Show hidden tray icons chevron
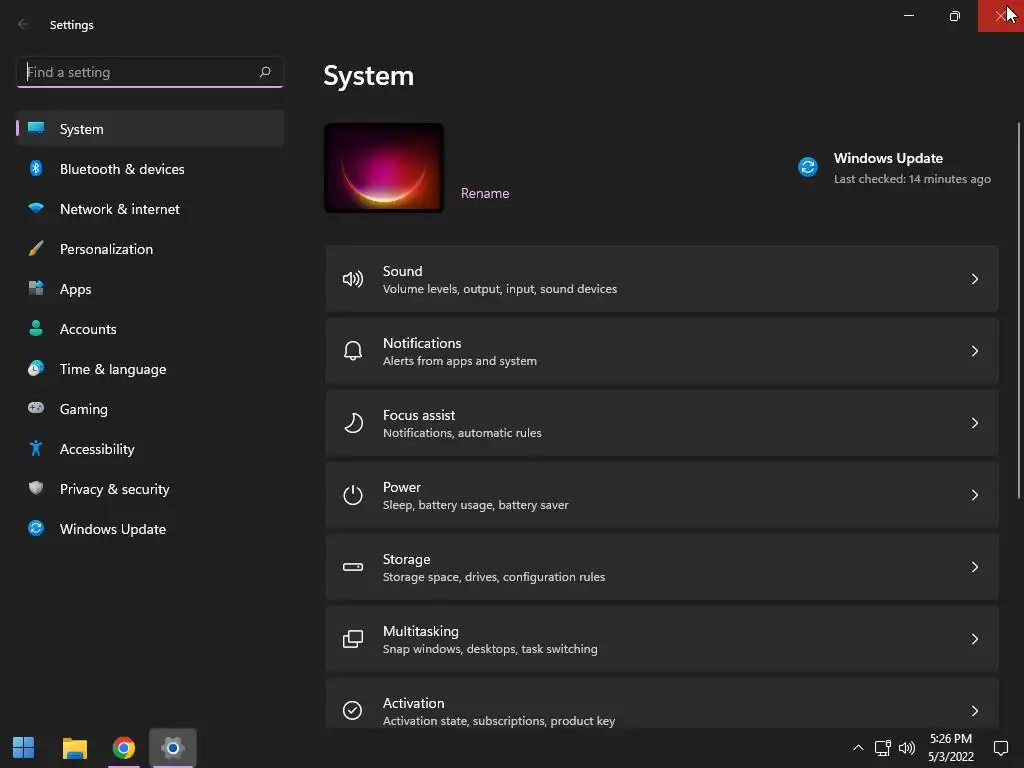The width and height of the screenshot is (1024, 768). (x=858, y=748)
